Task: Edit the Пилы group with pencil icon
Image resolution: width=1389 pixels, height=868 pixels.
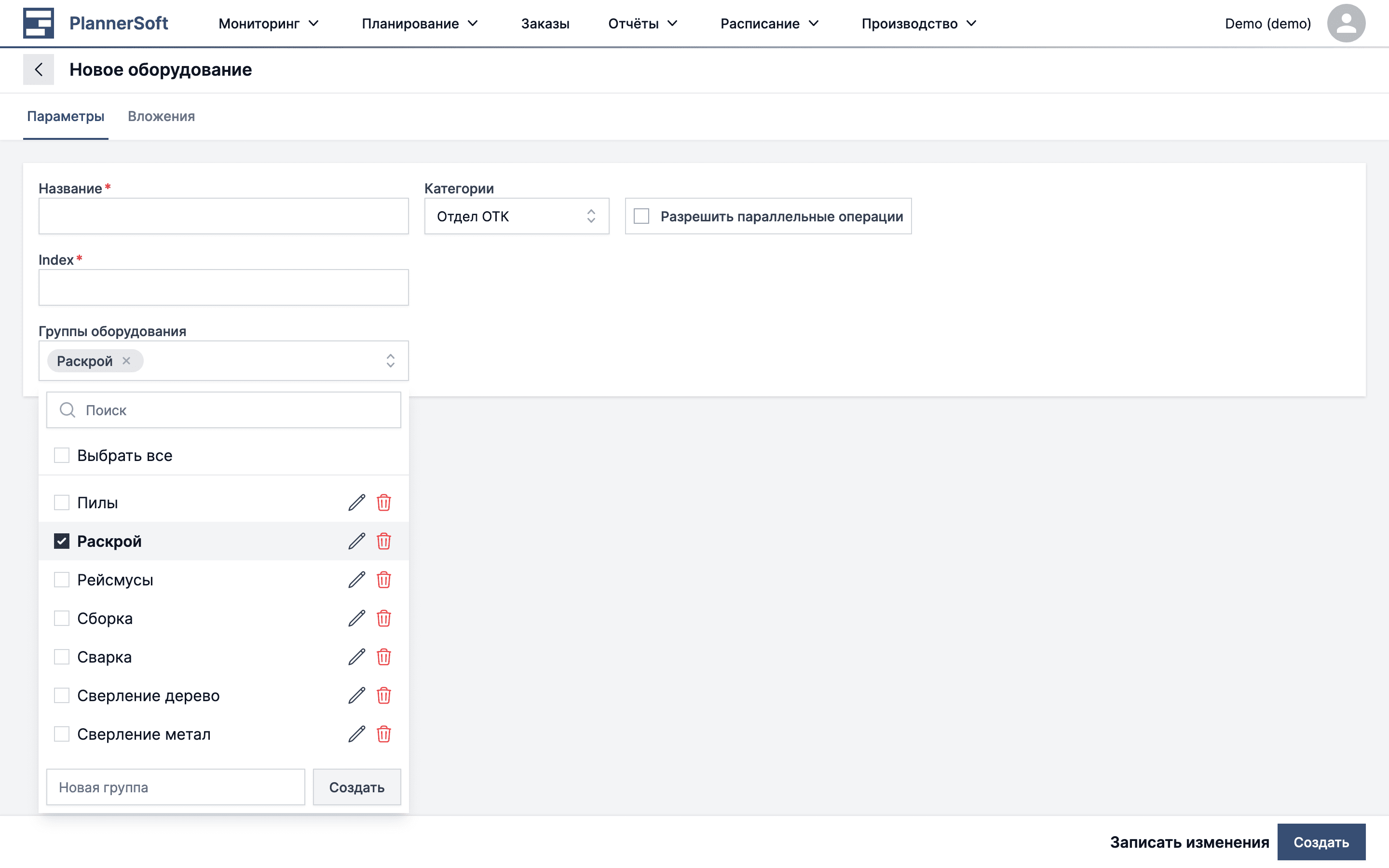Action: [356, 502]
